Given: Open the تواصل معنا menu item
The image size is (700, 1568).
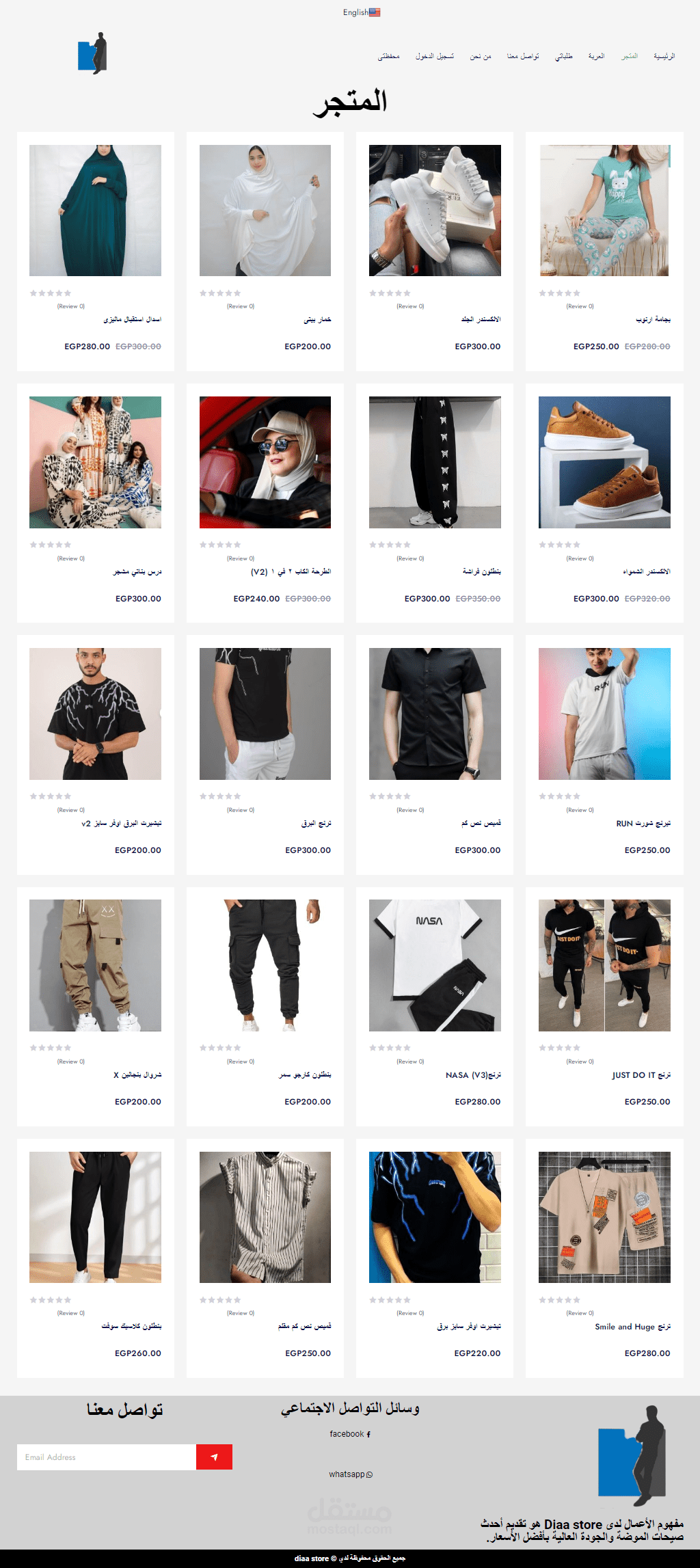Looking at the screenshot, I should [523, 56].
